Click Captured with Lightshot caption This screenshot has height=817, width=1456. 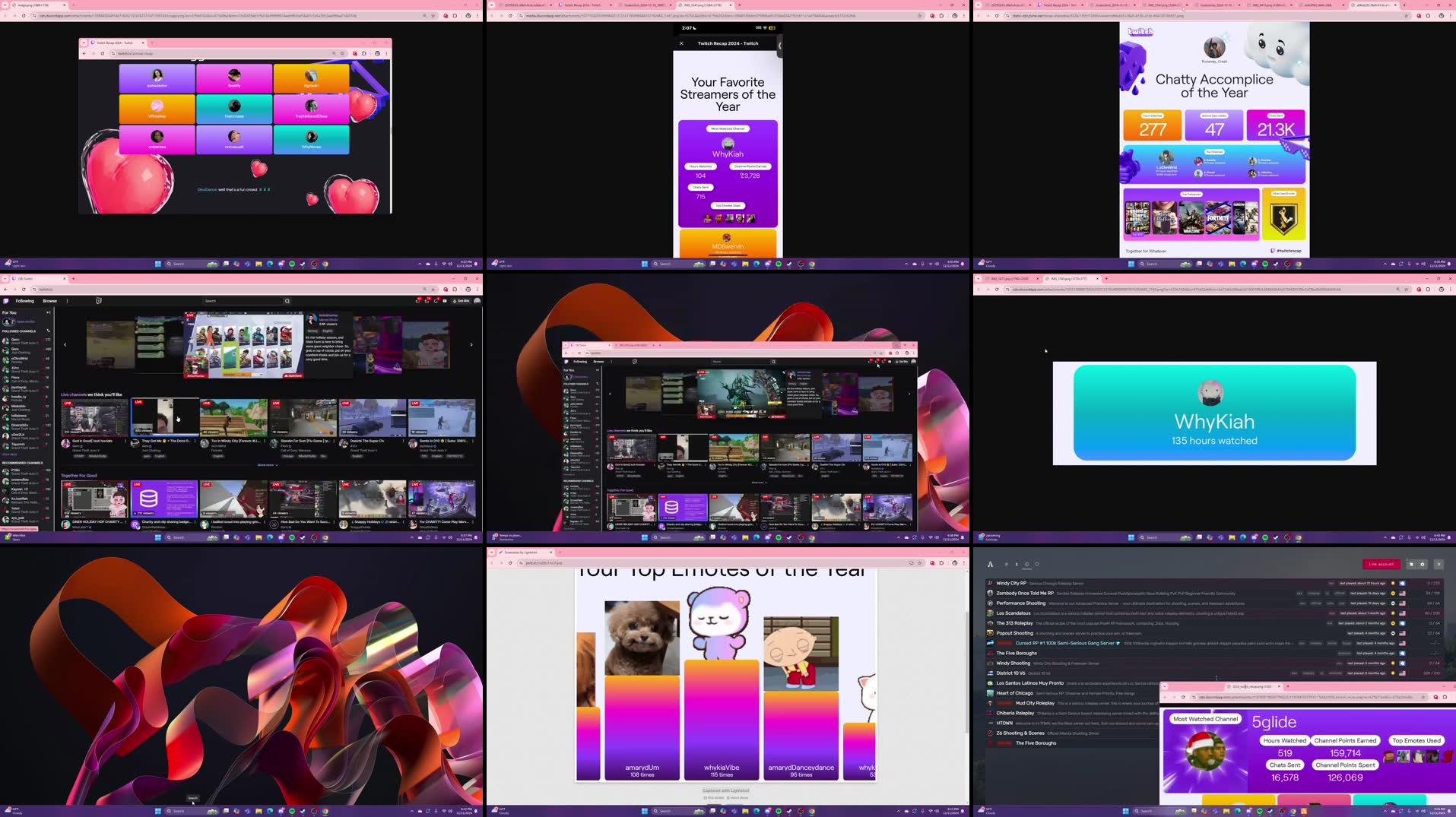[726, 791]
